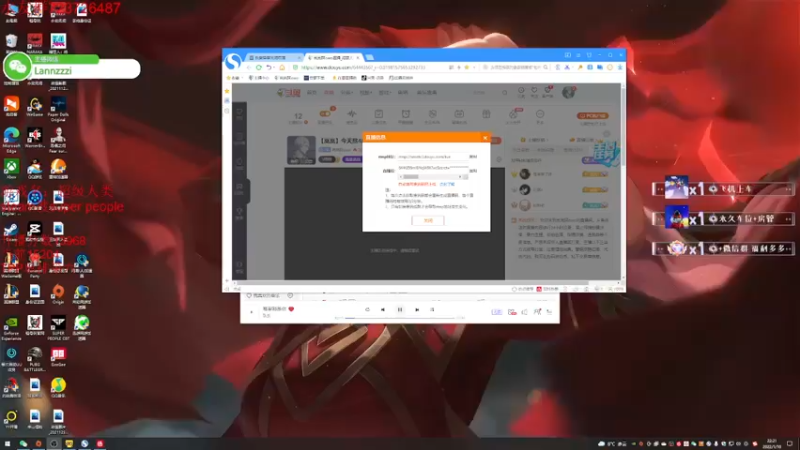Open the GeForce Experience desktop shortcut
The height and width of the screenshot is (450, 800).
coord(11,328)
